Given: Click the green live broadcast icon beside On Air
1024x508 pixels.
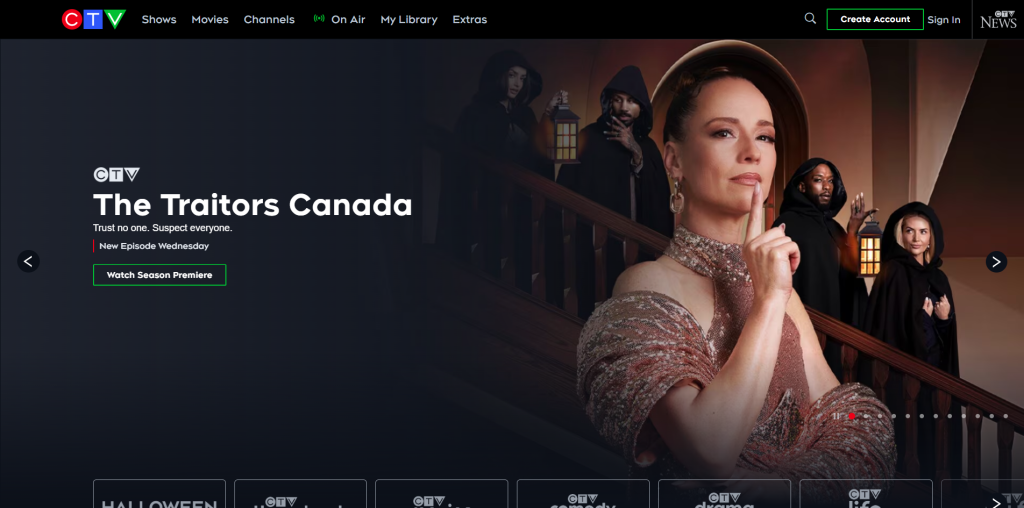Looking at the screenshot, I should point(319,19).
